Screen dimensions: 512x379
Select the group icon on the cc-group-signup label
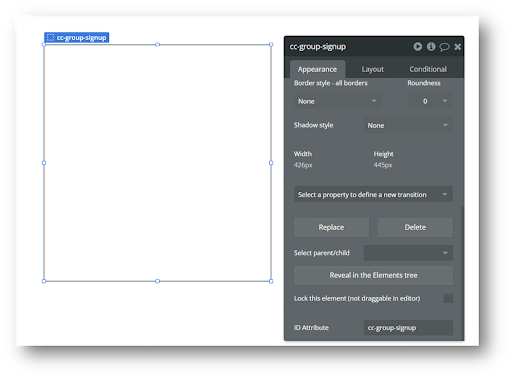point(50,37)
